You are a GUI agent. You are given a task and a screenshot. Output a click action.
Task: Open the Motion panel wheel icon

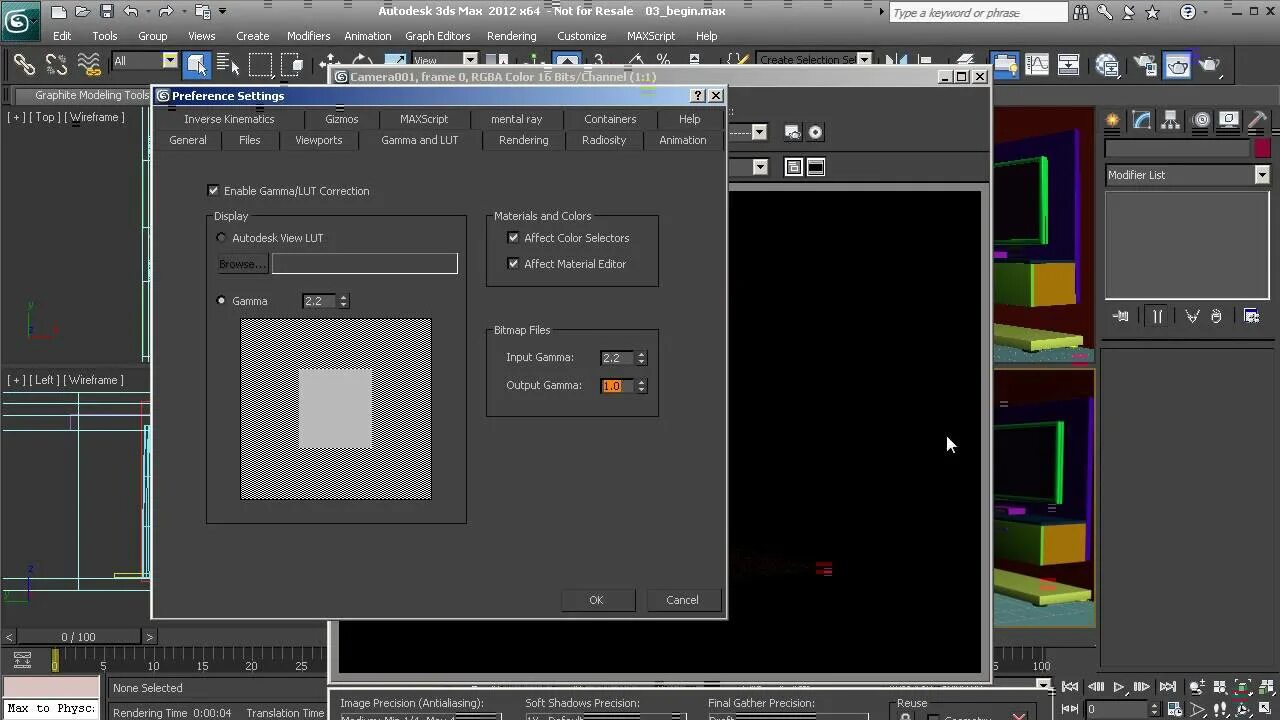tap(1201, 120)
